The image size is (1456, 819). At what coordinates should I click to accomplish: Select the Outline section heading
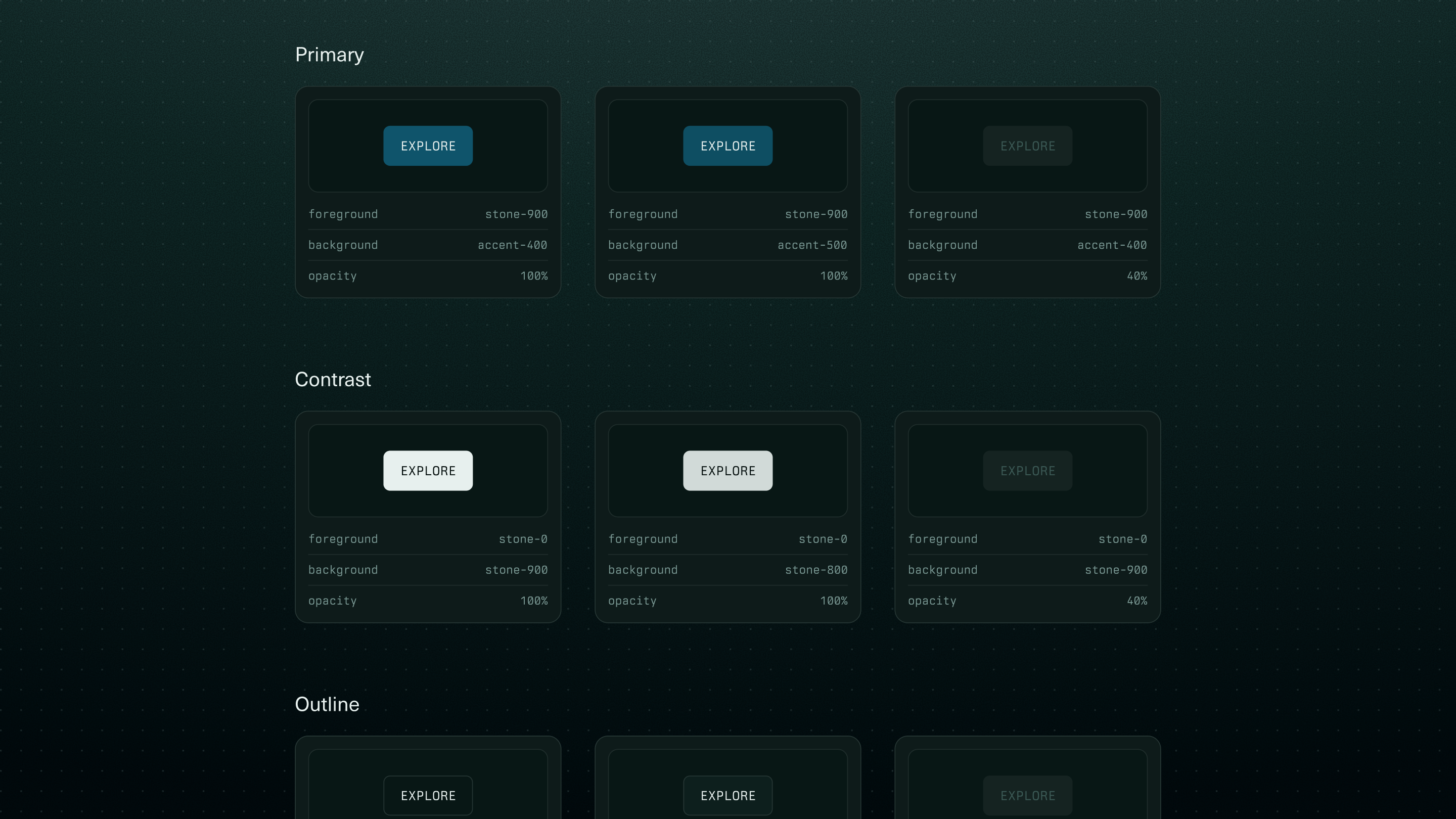pos(327,704)
